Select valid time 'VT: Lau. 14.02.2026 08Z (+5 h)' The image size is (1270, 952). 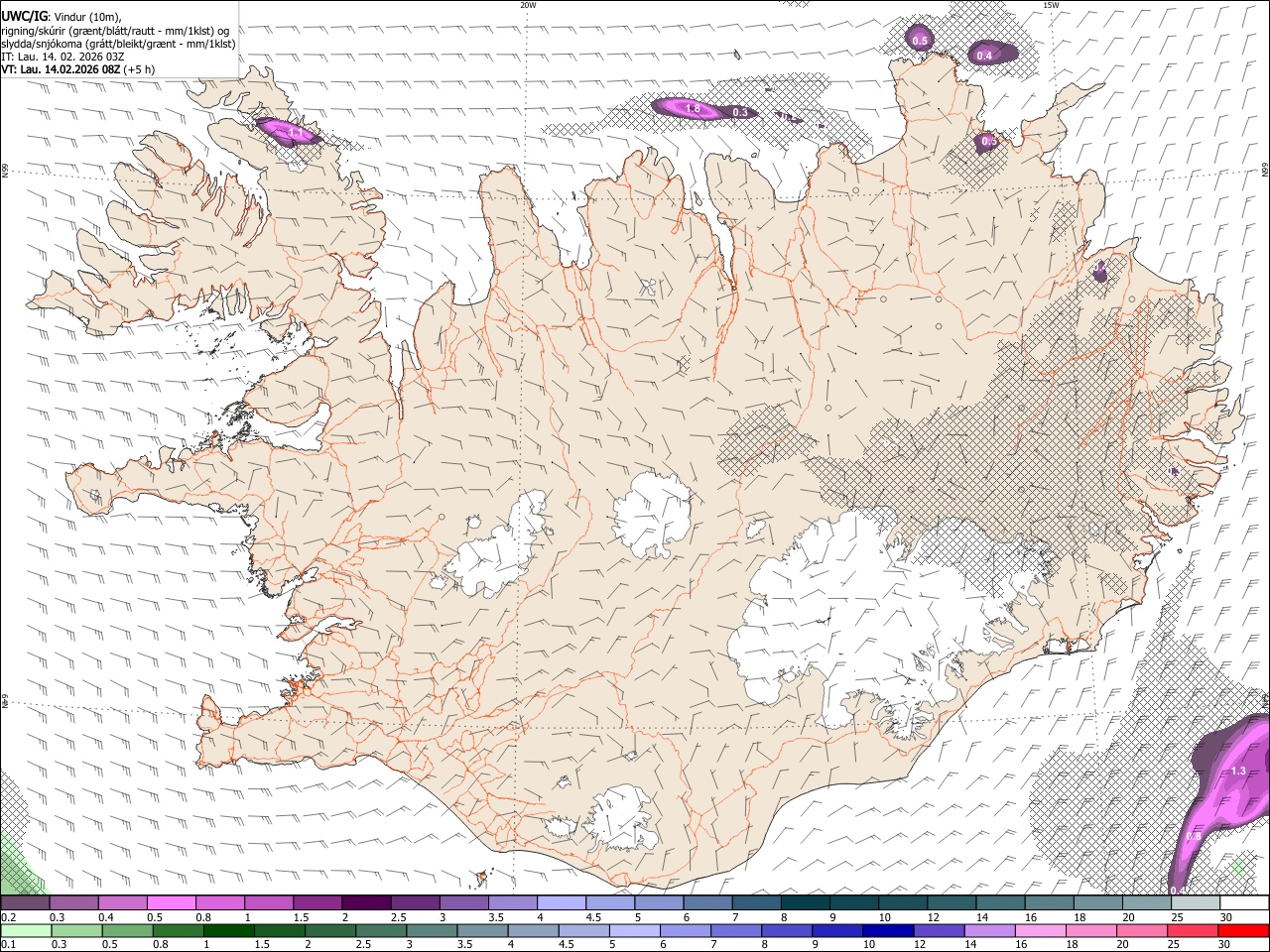click(77, 69)
